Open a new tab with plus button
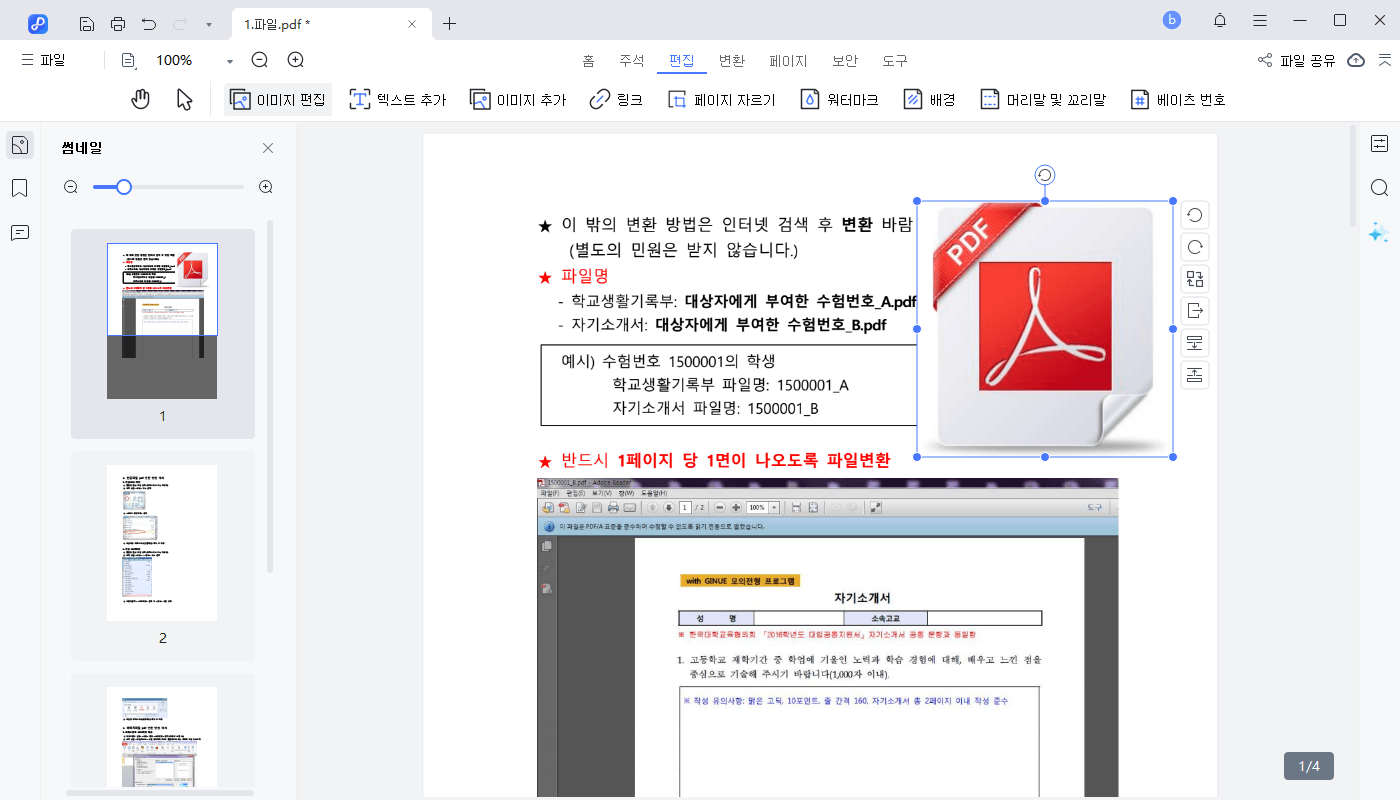Viewport: 1400px width, 800px height. (x=450, y=23)
